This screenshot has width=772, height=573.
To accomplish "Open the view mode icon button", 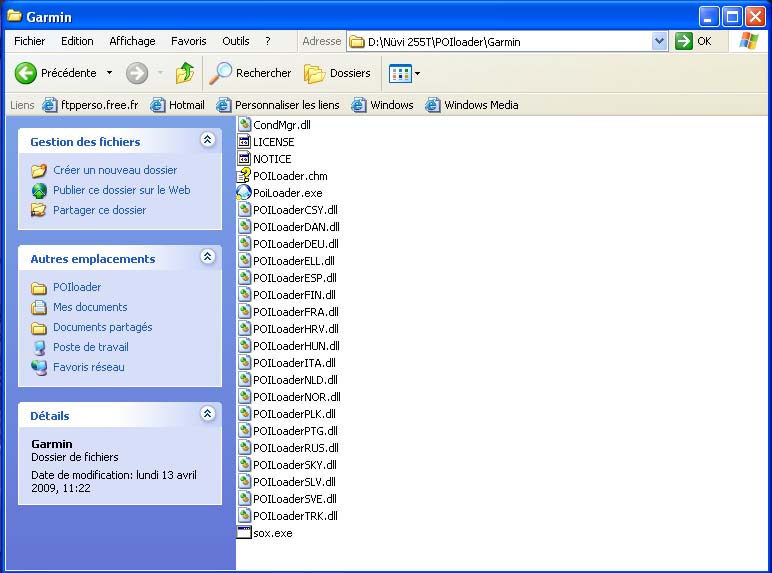I will (x=400, y=74).
